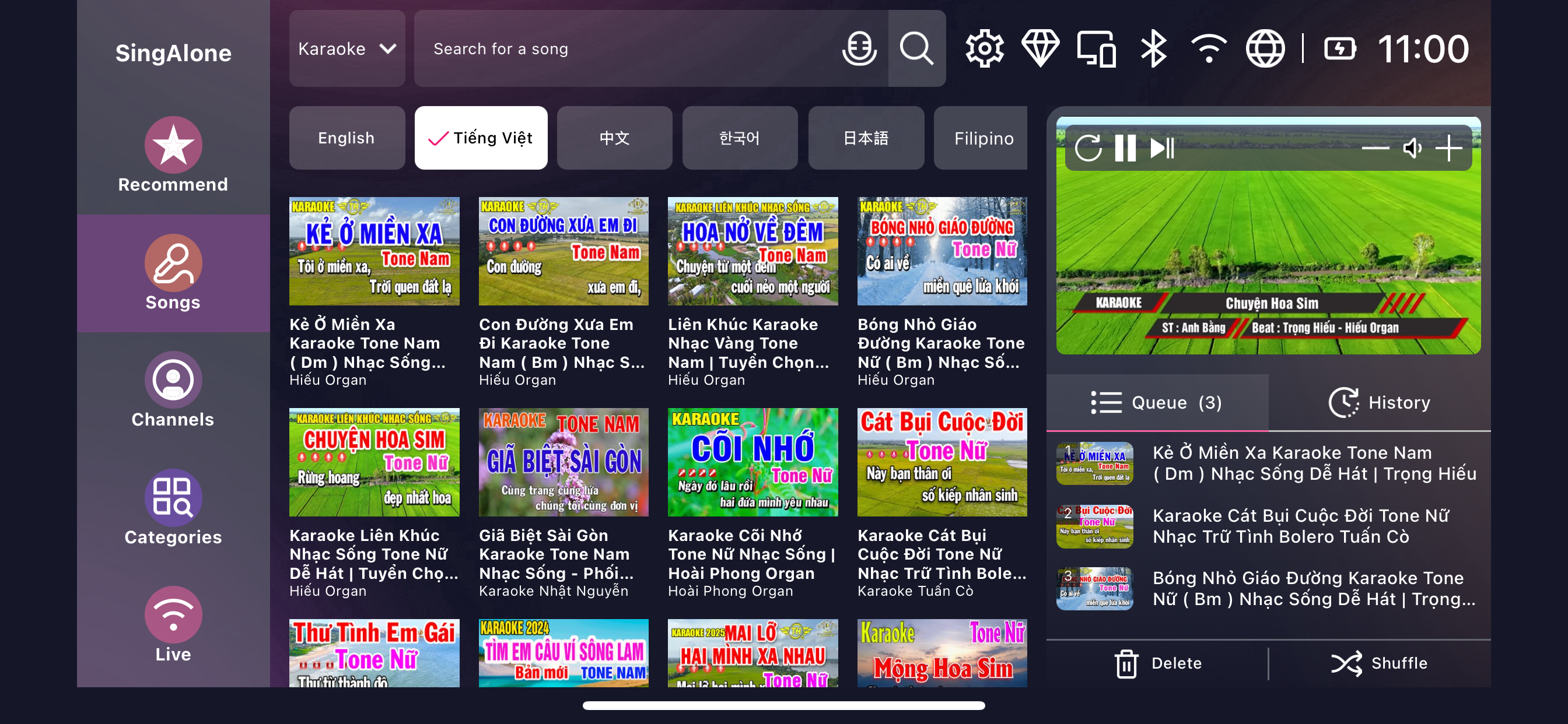Decrease volume with the minus button
Viewport: 1568px width, 724px height.
point(1375,148)
